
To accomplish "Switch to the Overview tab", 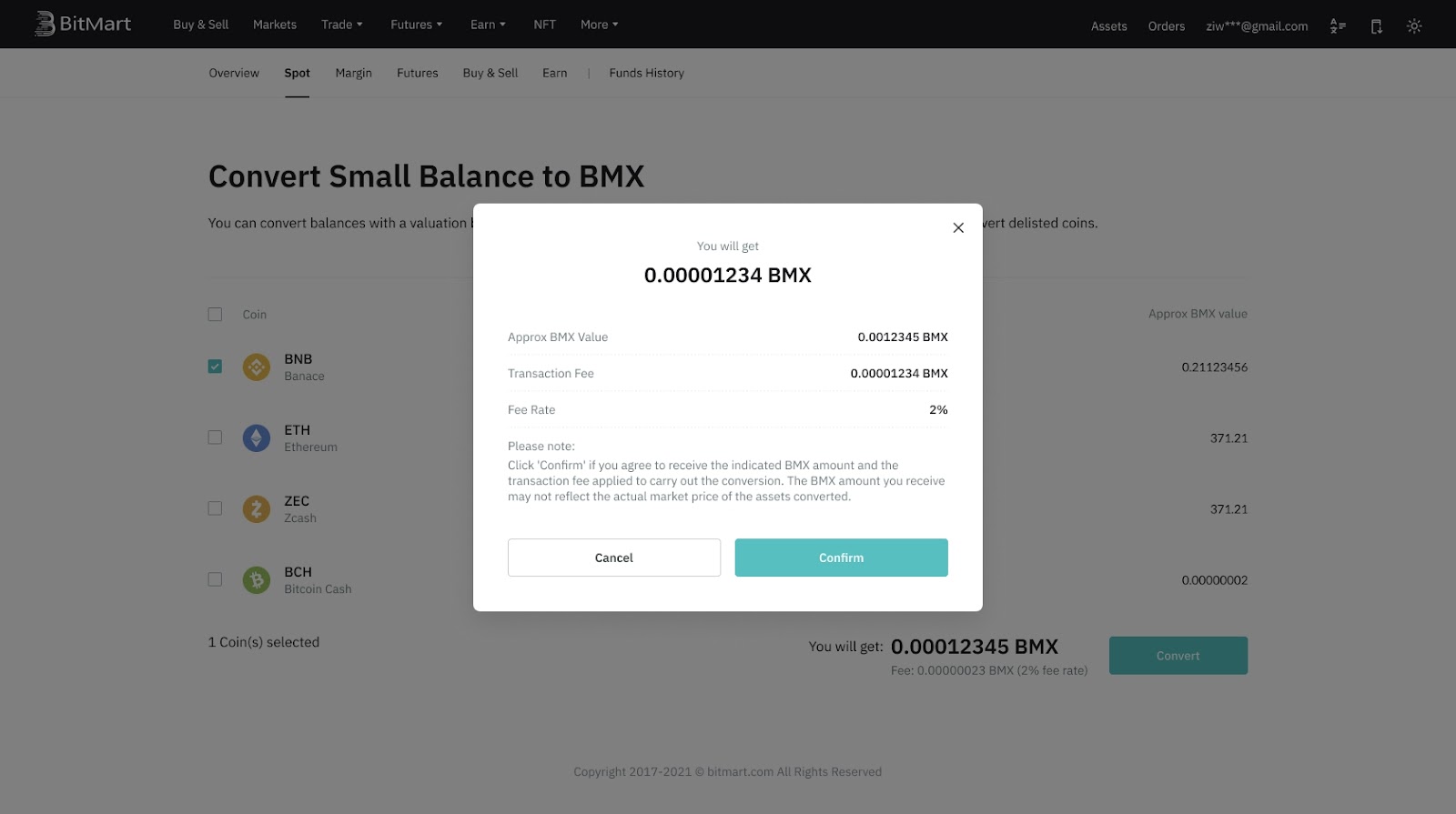I will coord(234,73).
